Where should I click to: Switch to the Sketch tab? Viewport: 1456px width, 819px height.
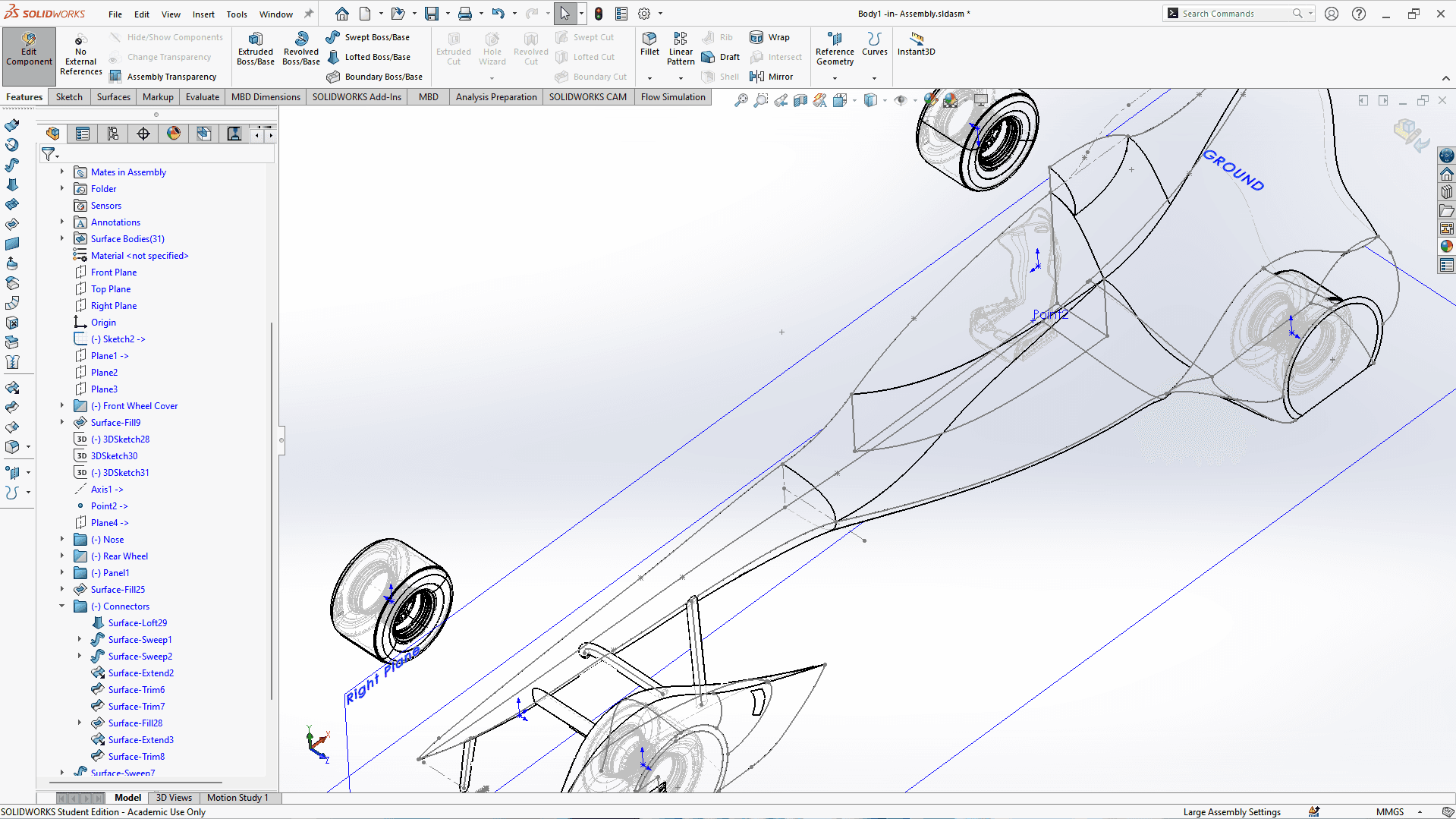click(69, 97)
